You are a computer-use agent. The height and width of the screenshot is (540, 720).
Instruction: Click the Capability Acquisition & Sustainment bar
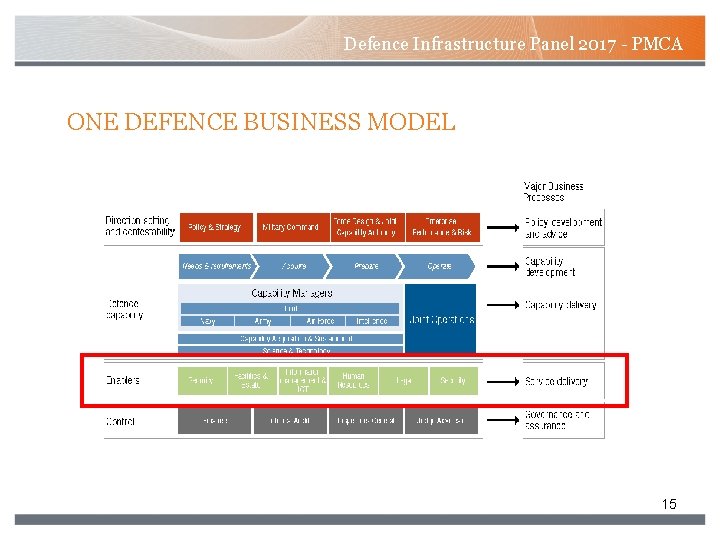click(x=290, y=339)
